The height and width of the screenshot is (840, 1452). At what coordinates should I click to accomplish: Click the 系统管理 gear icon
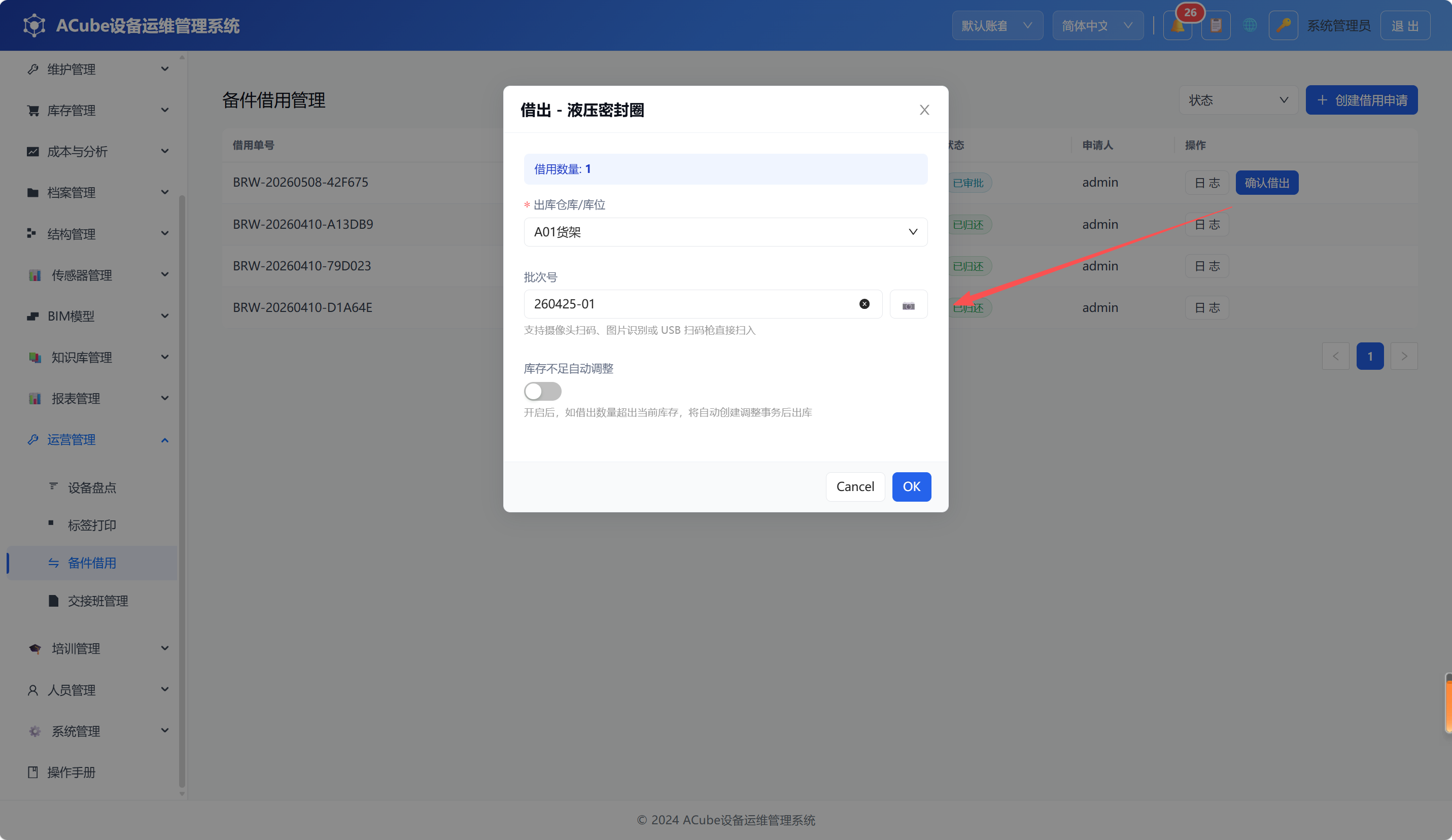[34, 731]
